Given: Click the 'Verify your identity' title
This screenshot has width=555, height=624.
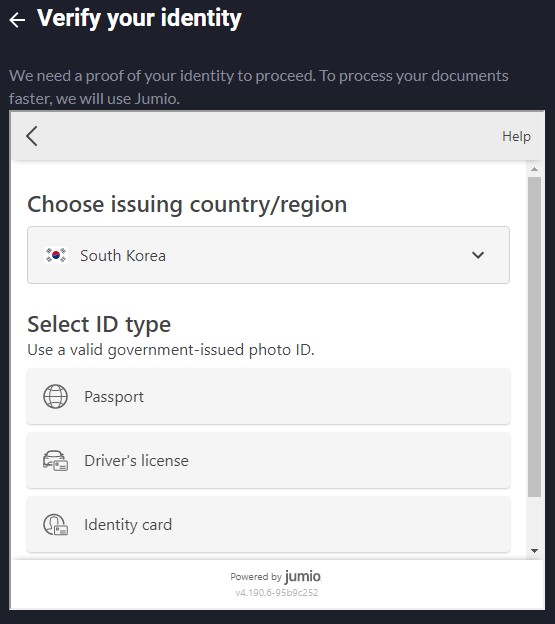Looking at the screenshot, I should click(x=139, y=19).
